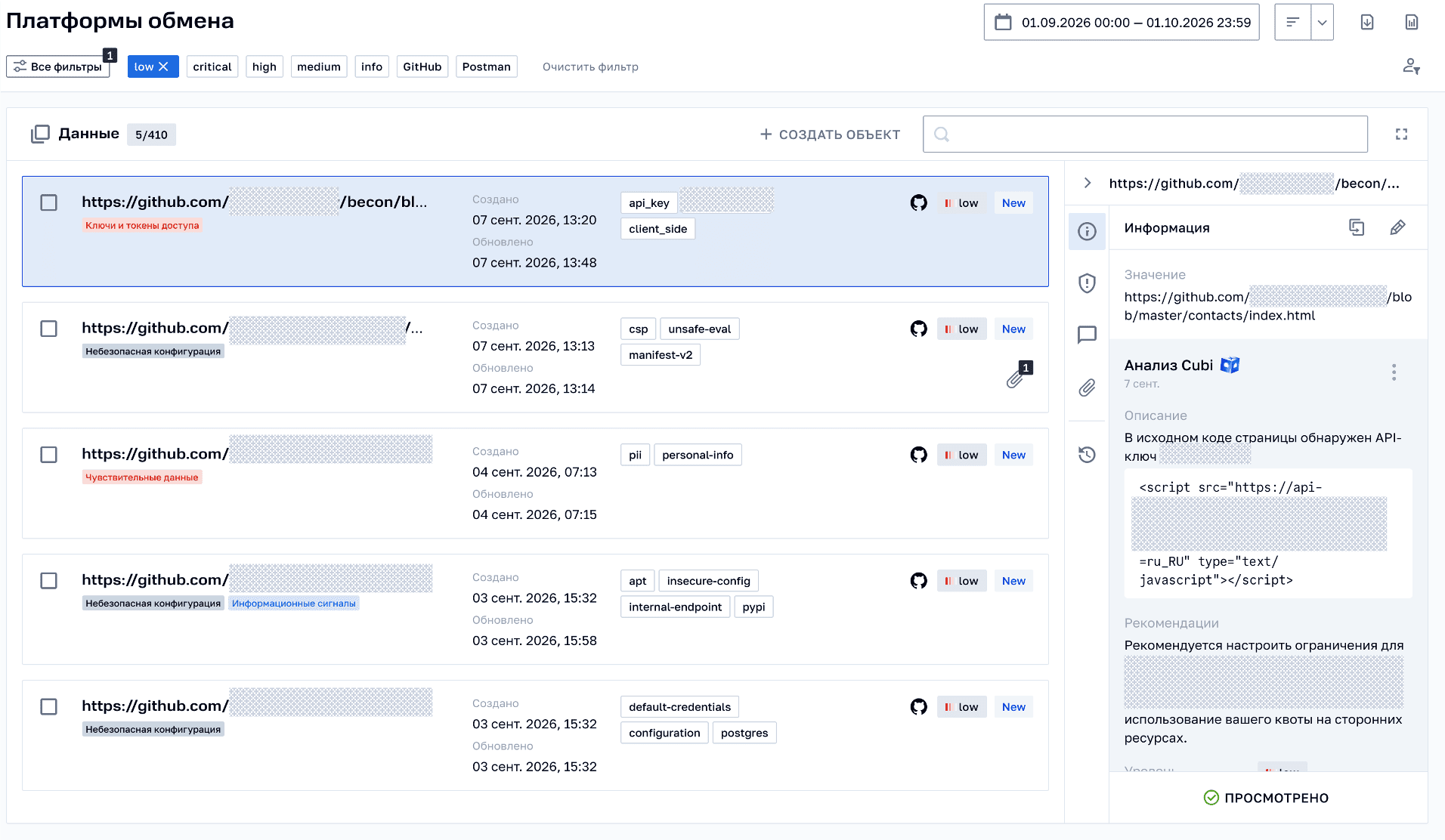
Task: Apply the info severity filter
Action: (372, 66)
